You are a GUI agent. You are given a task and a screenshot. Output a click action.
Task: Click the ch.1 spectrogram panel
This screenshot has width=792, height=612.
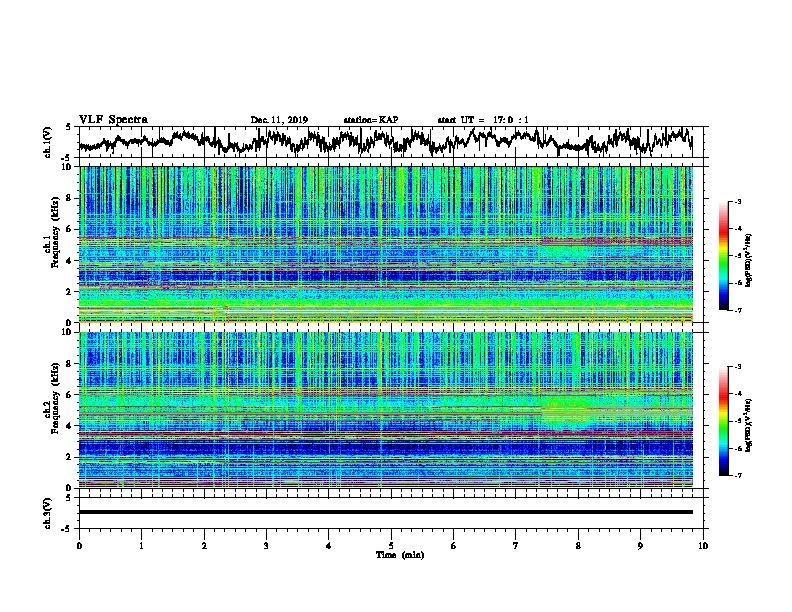click(386, 244)
